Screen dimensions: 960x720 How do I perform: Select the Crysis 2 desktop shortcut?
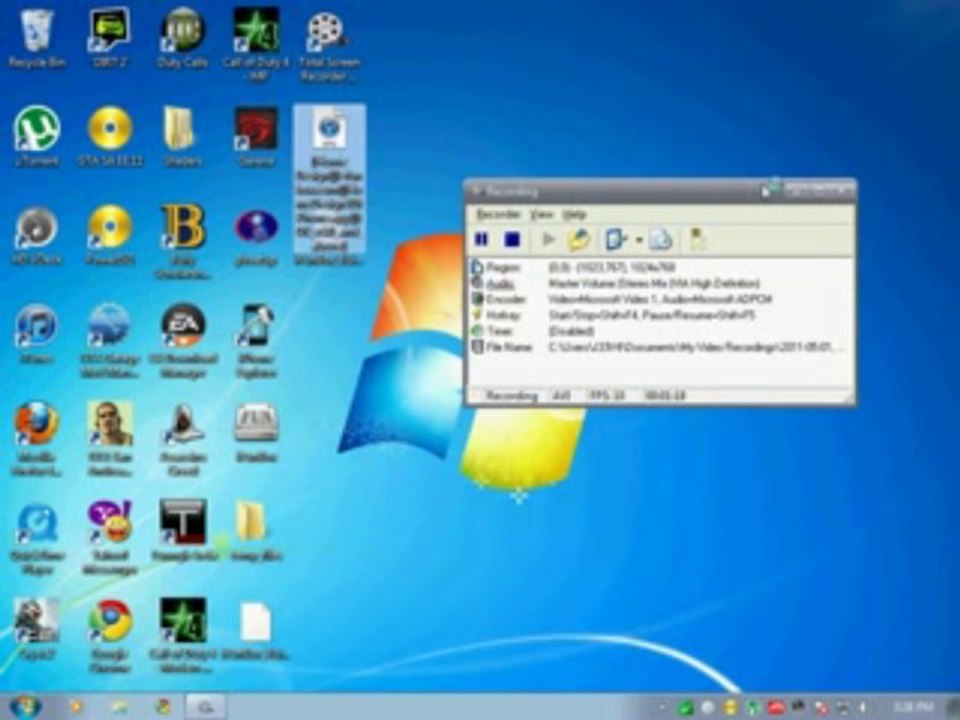pyautogui.click(x=37, y=629)
